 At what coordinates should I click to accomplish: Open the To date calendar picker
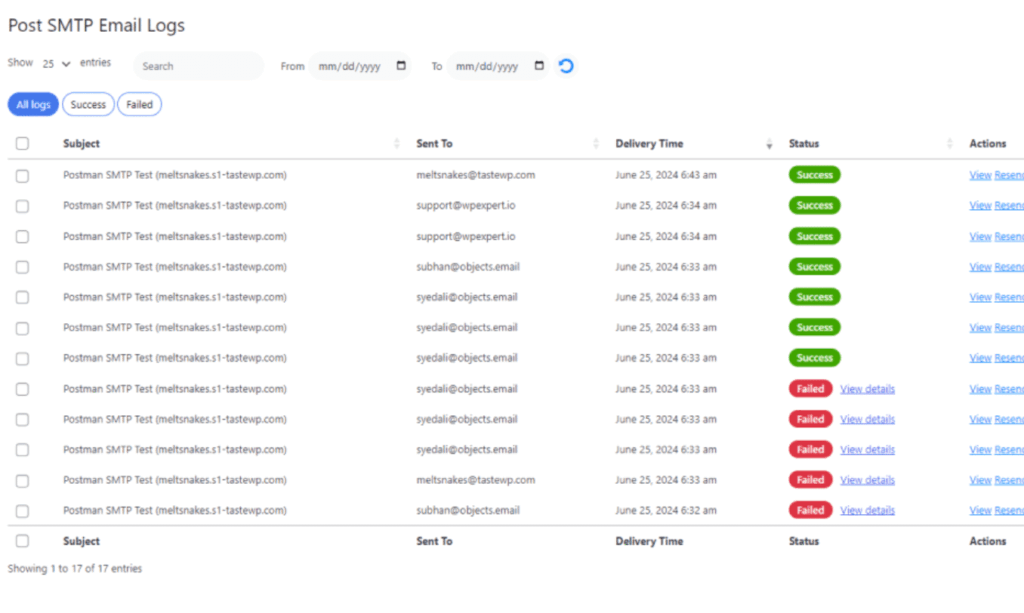point(538,66)
